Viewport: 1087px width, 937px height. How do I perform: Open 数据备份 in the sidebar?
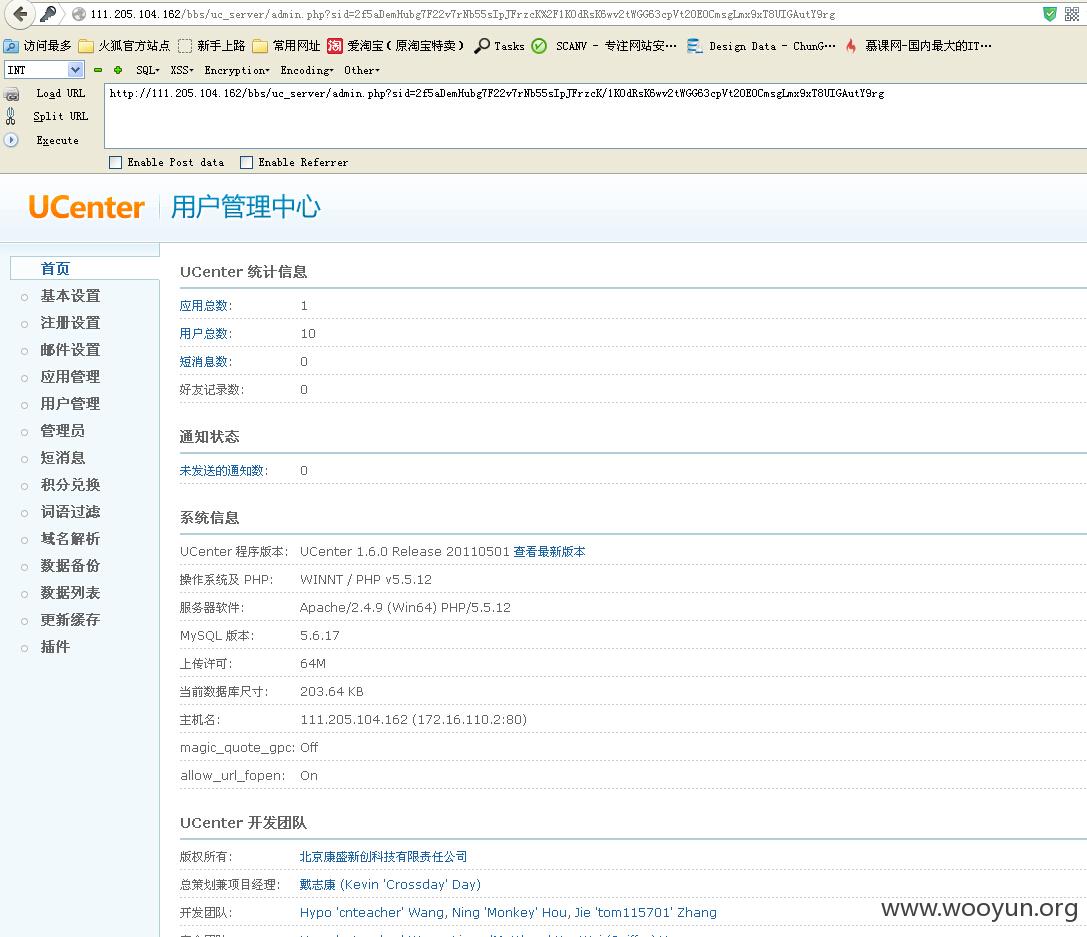click(x=70, y=566)
